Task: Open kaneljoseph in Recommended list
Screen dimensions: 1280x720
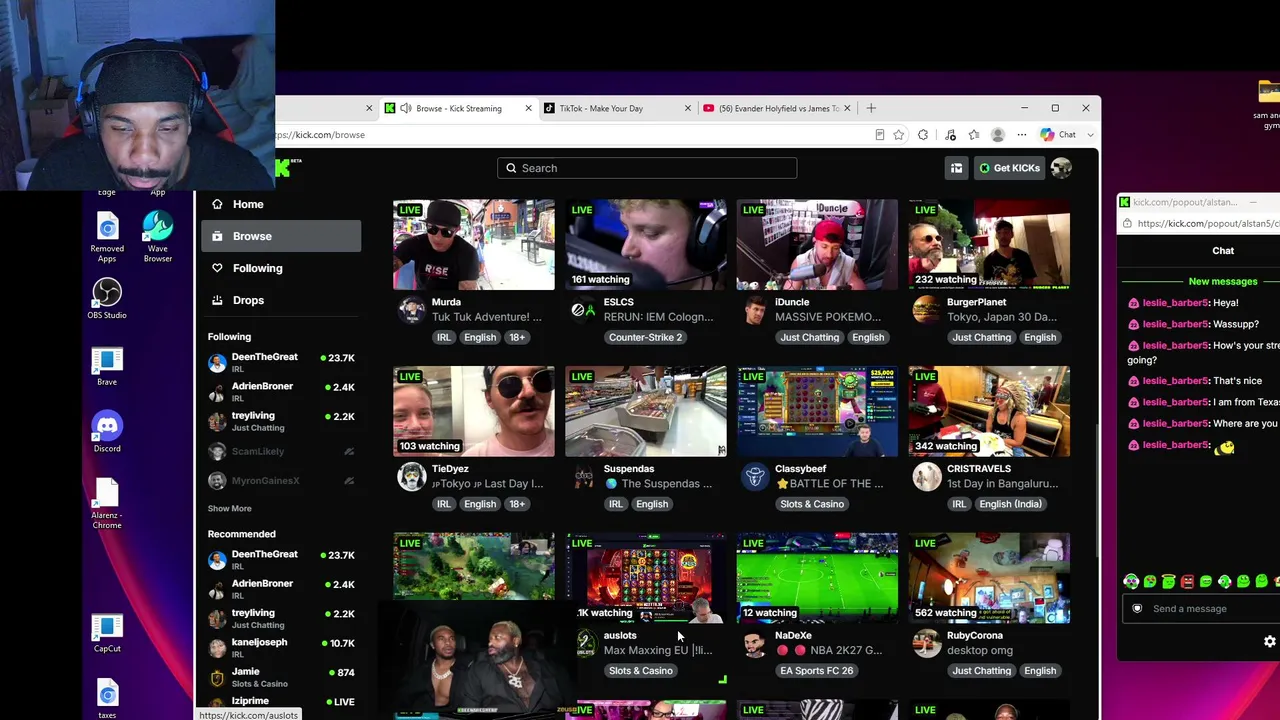Action: [281, 648]
